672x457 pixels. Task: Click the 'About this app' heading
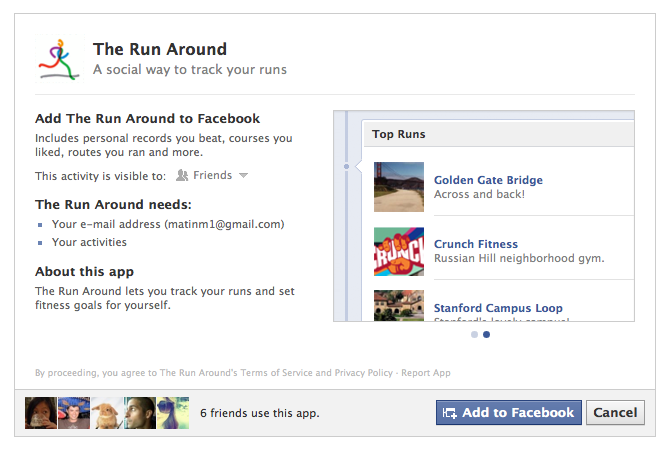(x=84, y=272)
